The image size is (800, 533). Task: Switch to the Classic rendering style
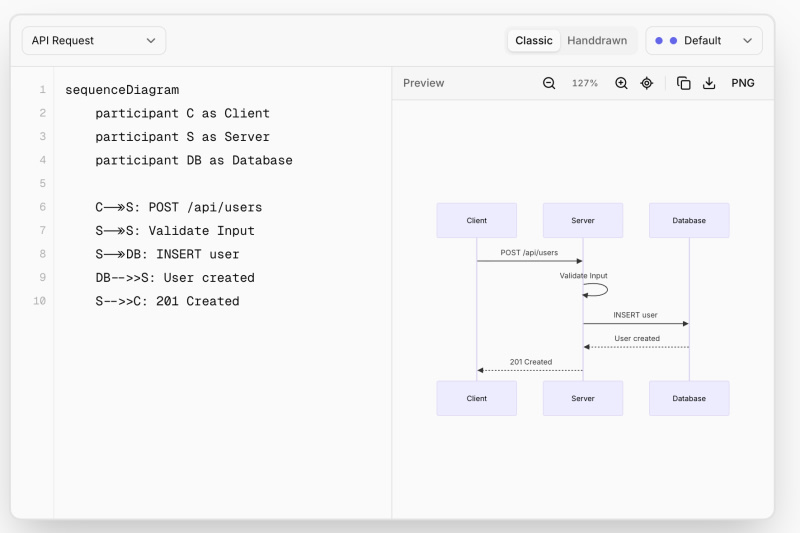(x=534, y=41)
